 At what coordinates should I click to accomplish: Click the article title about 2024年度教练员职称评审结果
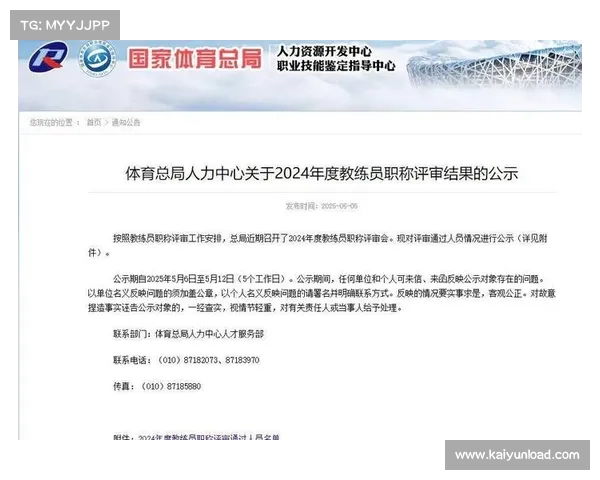pos(322,173)
